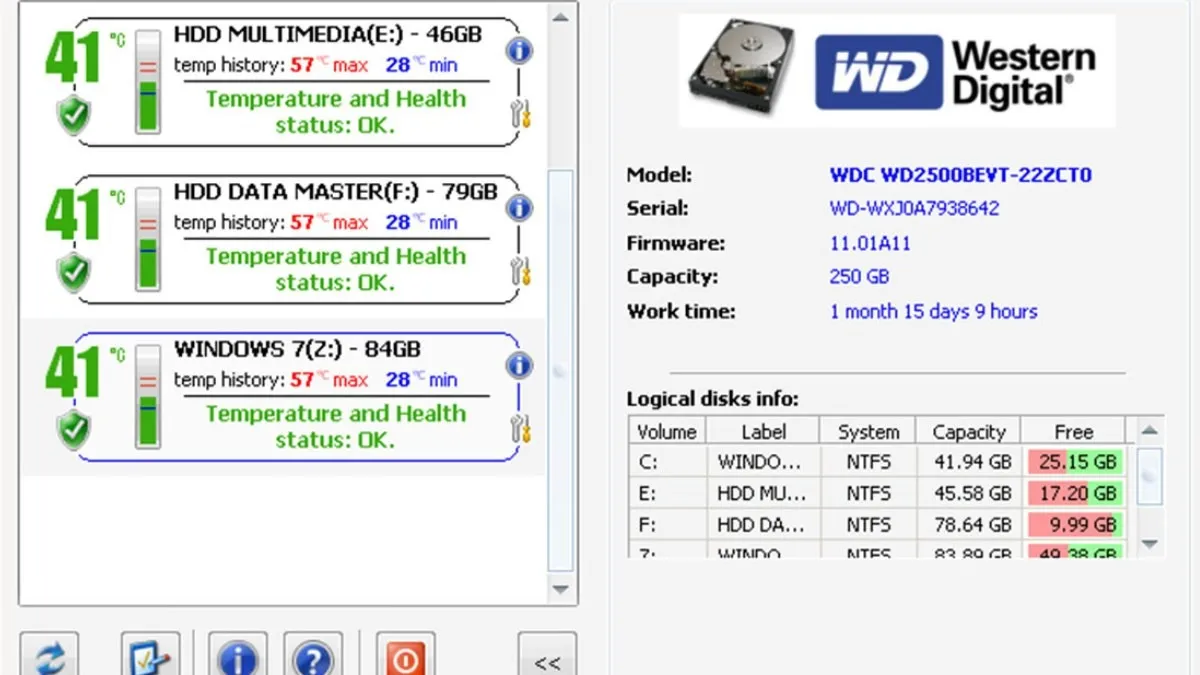This screenshot has width=1200, height=675.
Task: Open help with question mark button
Action: tap(313, 656)
